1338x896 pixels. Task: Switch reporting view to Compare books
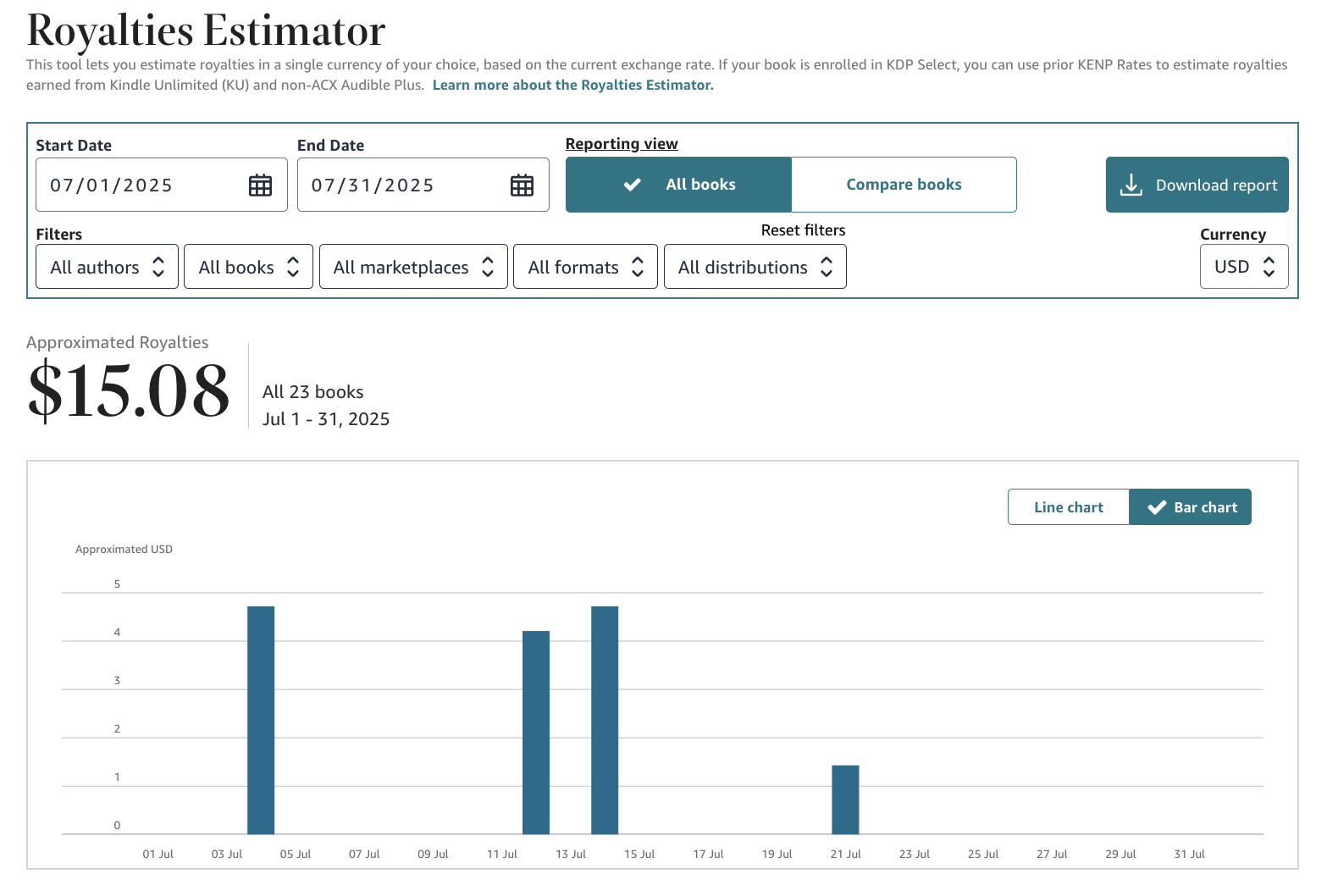(904, 185)
